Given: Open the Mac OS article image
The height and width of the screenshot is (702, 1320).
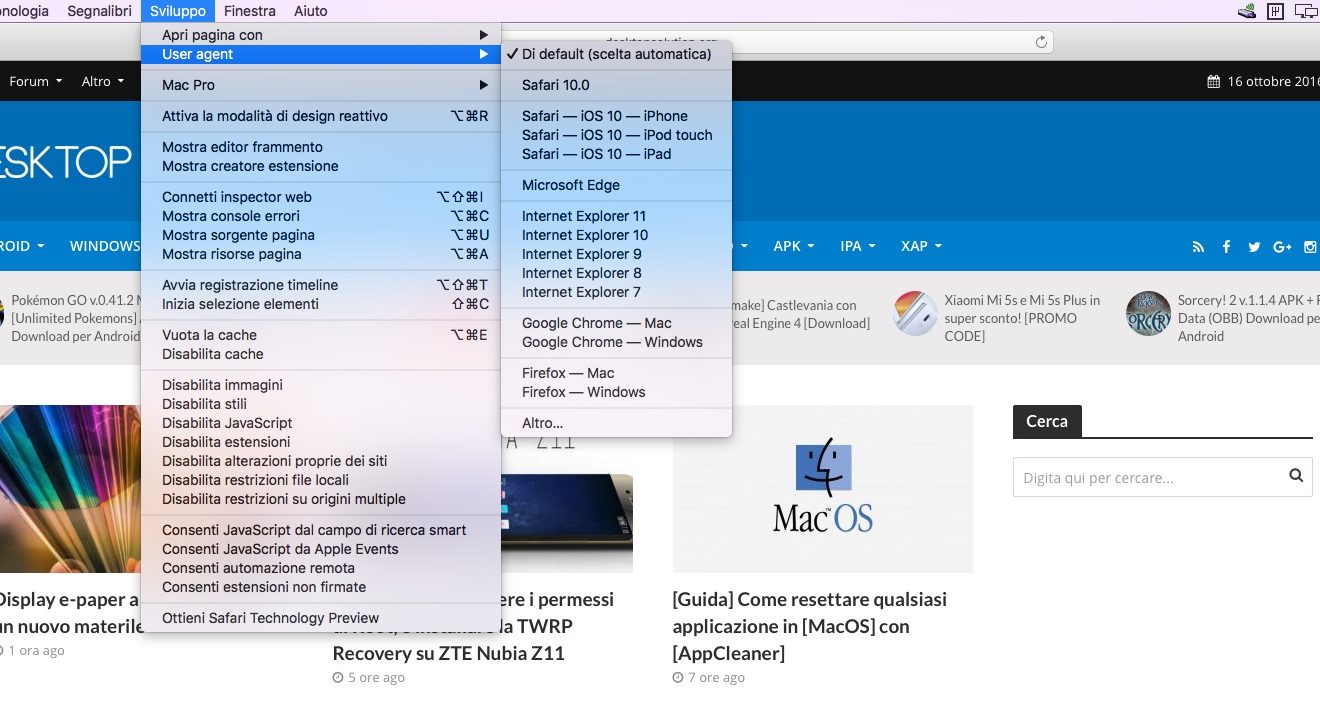Looking at the screenshot, I should [823, 488].
